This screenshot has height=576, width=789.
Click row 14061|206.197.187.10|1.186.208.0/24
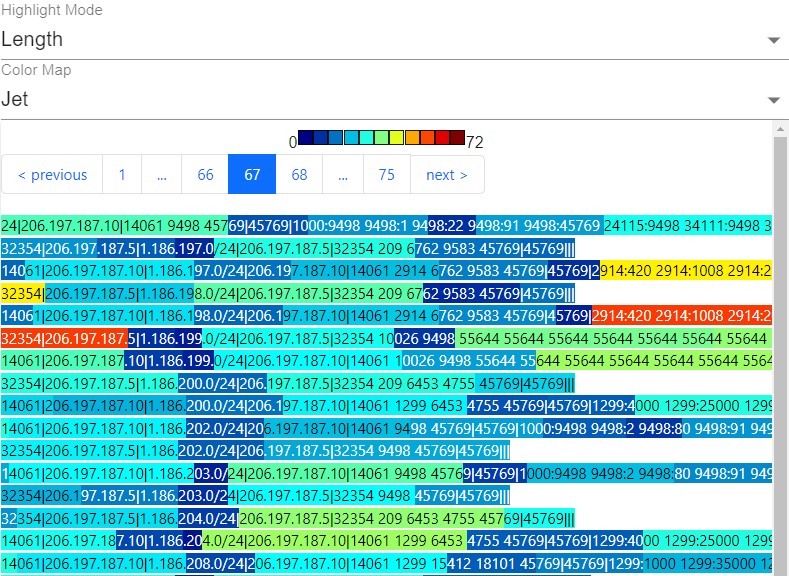tap(386, 563)
